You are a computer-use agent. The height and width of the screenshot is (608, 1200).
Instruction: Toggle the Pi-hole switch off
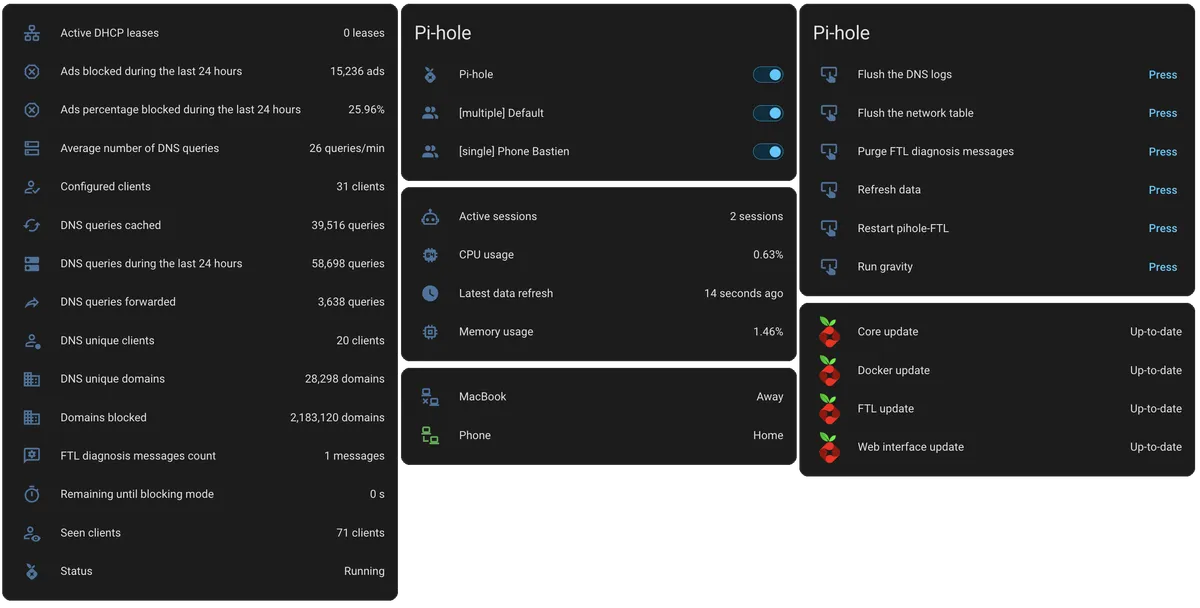[x=768, y=75]
